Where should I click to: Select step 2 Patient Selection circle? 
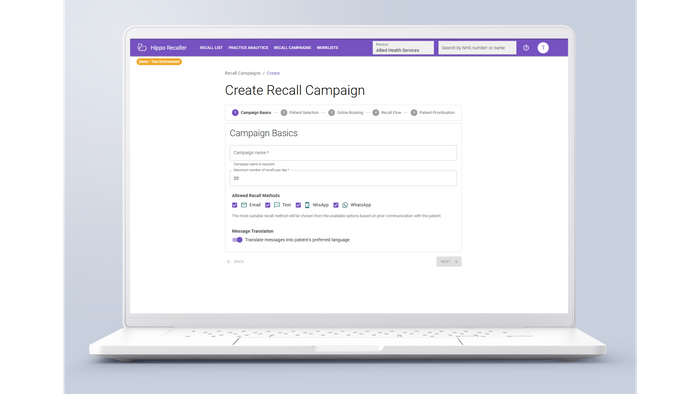click(284, 112)
